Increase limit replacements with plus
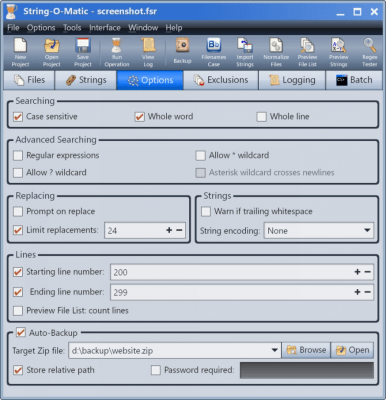Image resolution: width=386 pixels, height=400 pixels. tap(169, 230)
